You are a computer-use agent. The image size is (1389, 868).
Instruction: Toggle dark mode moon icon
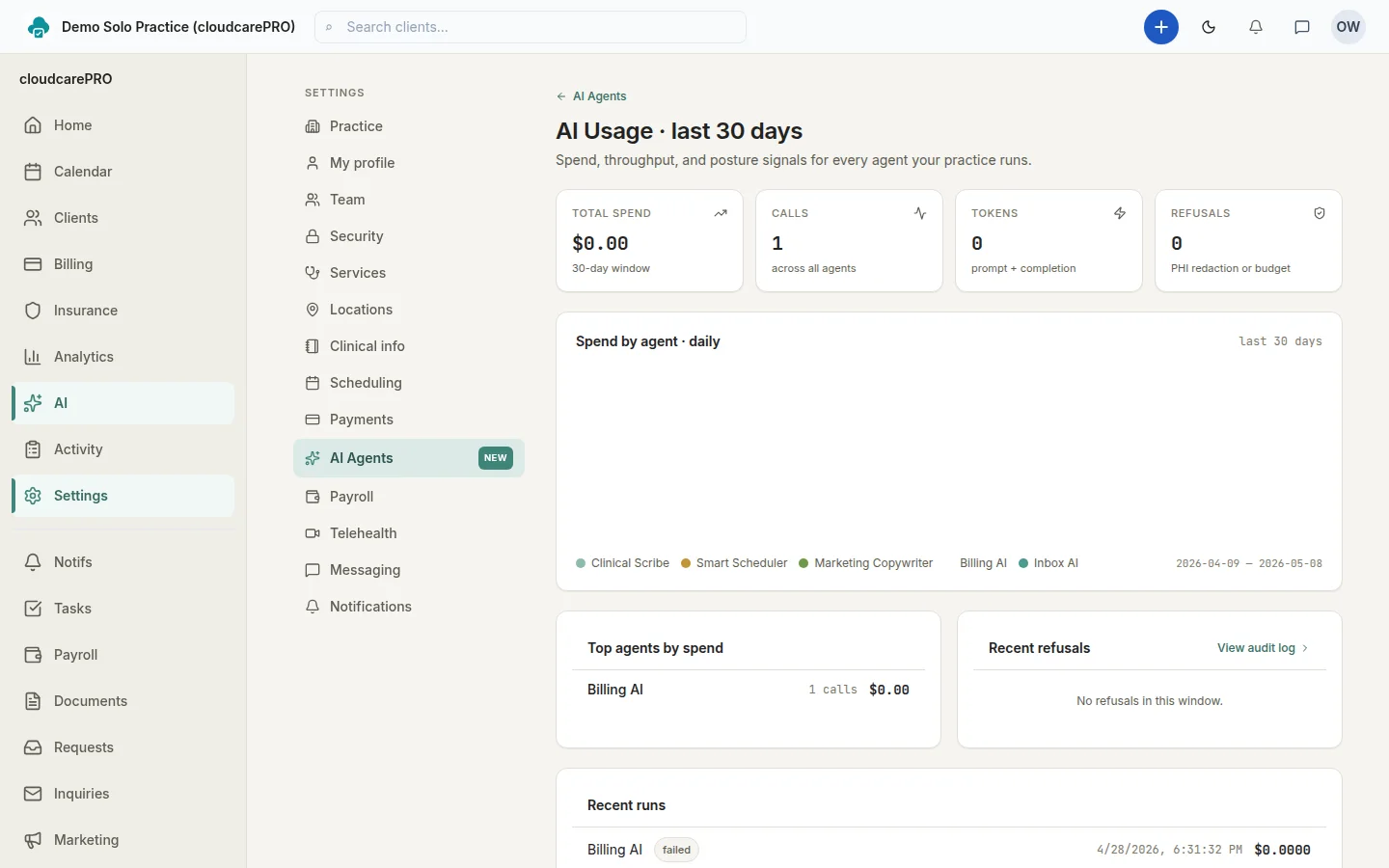(1209, 27)
